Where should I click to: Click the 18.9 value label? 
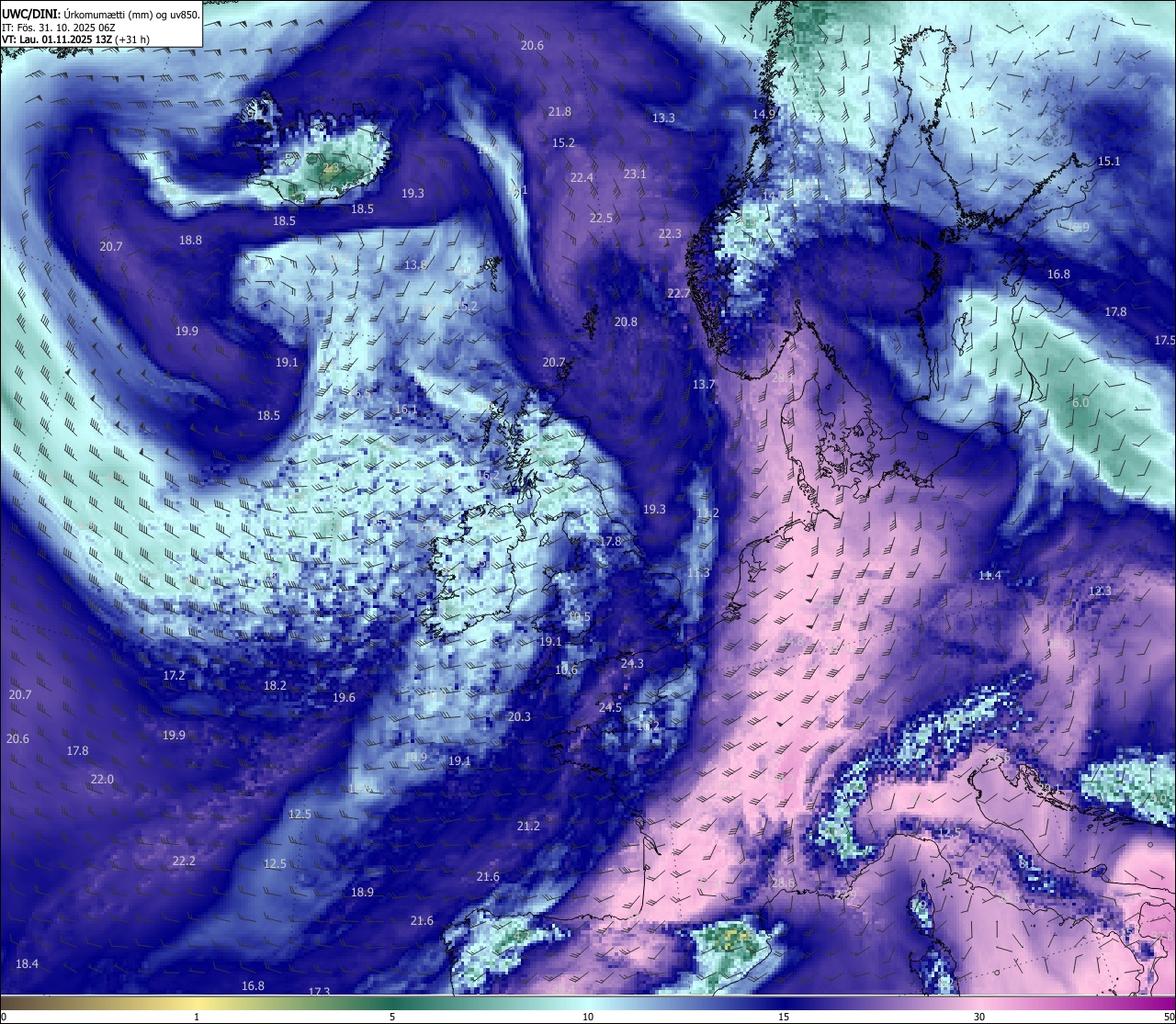[362, 893]
